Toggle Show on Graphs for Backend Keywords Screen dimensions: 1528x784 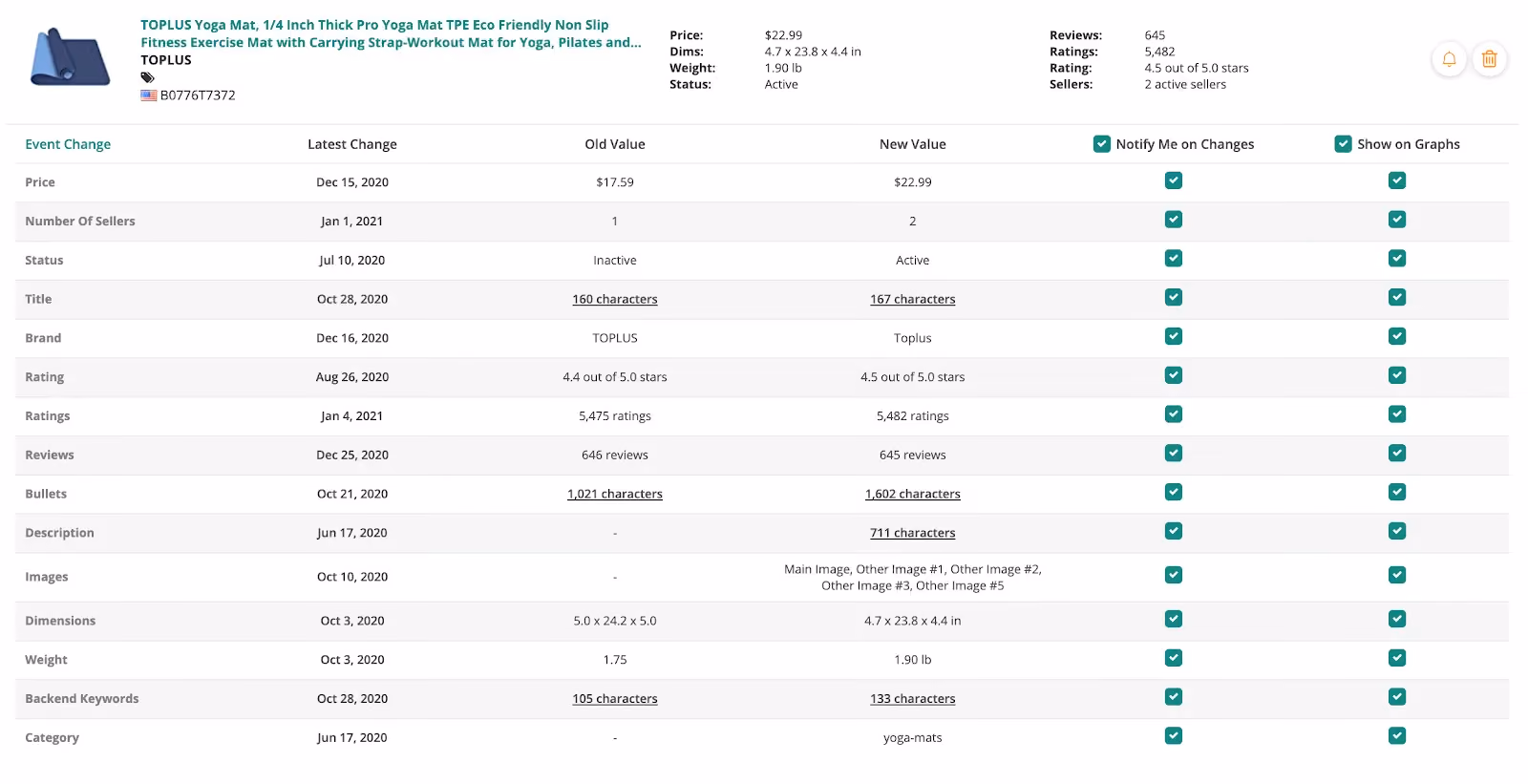pos(1397,697)
